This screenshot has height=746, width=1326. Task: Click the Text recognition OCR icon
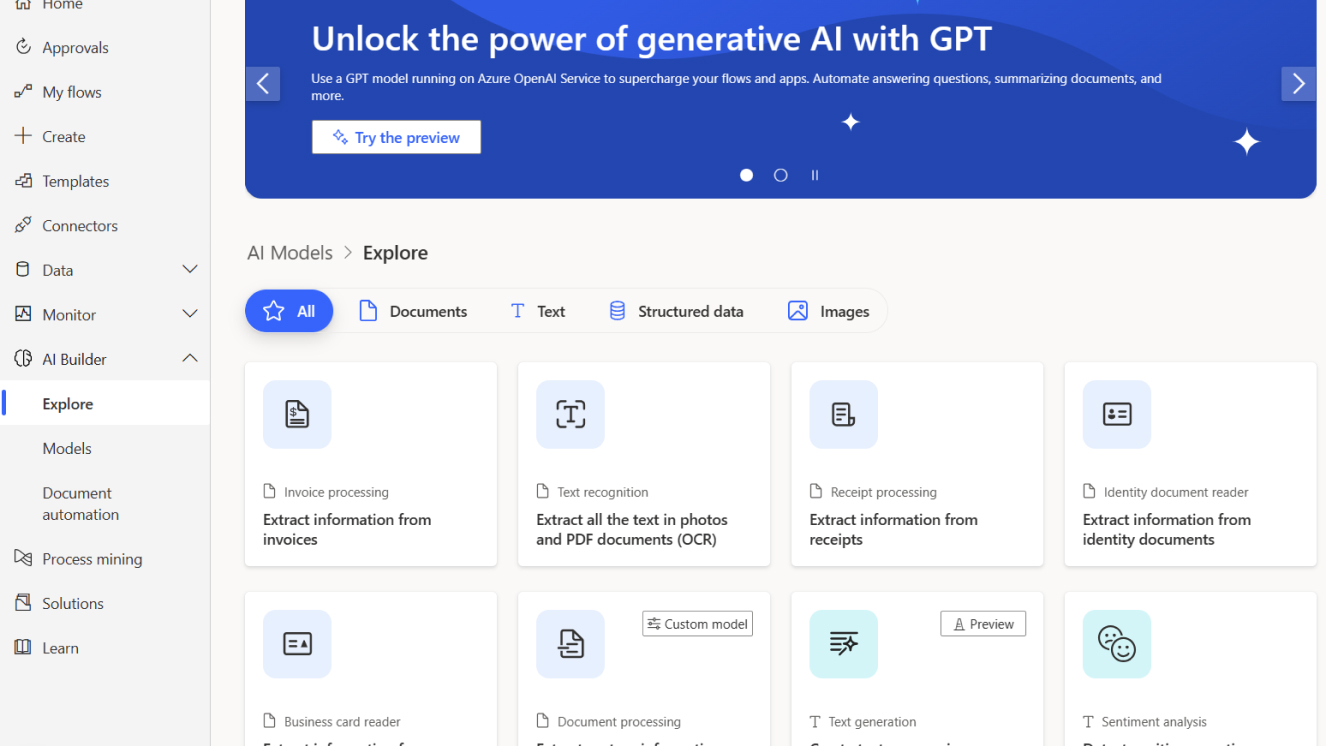tap(570, 414)
